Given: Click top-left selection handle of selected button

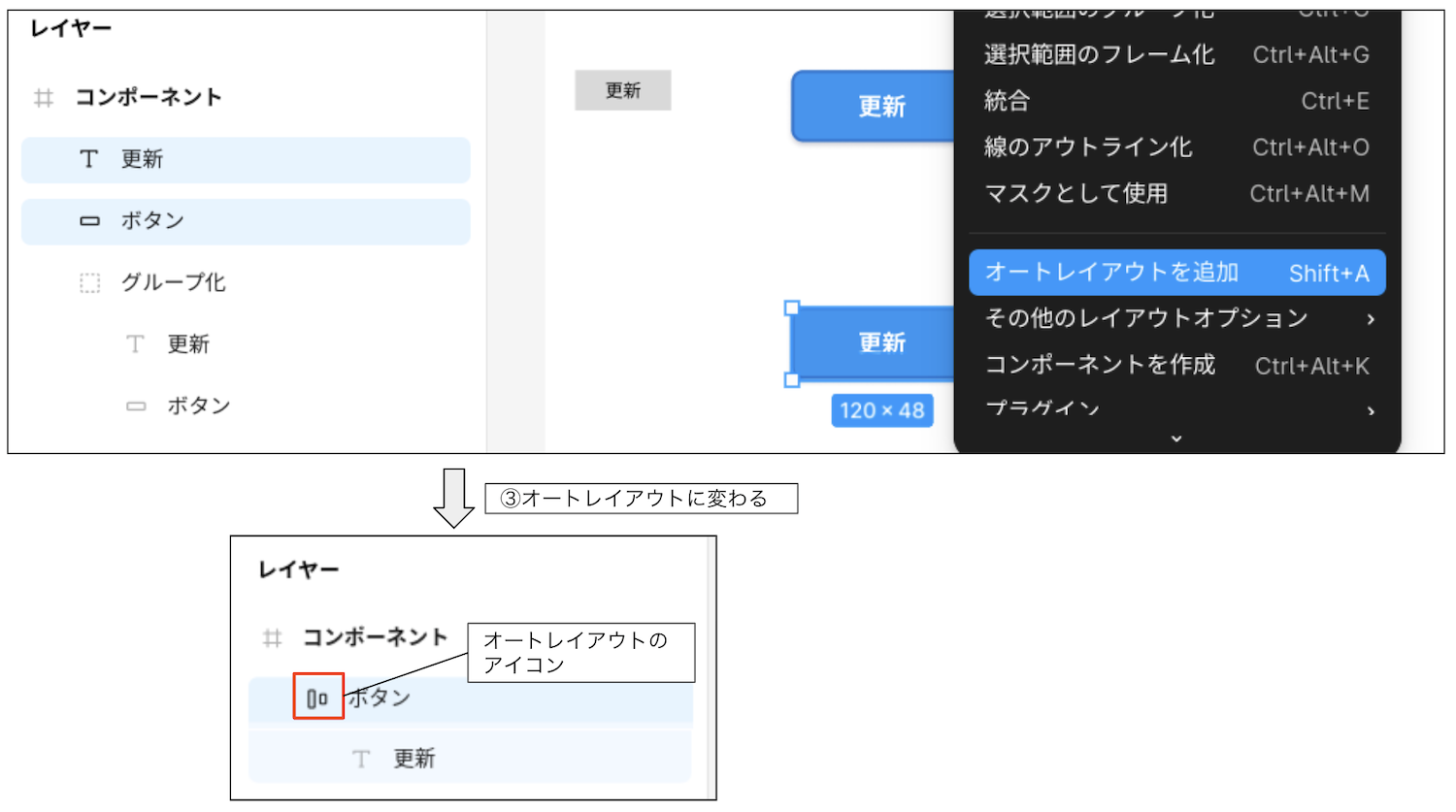Looking at the screenshot, I should tap(792, 308).
